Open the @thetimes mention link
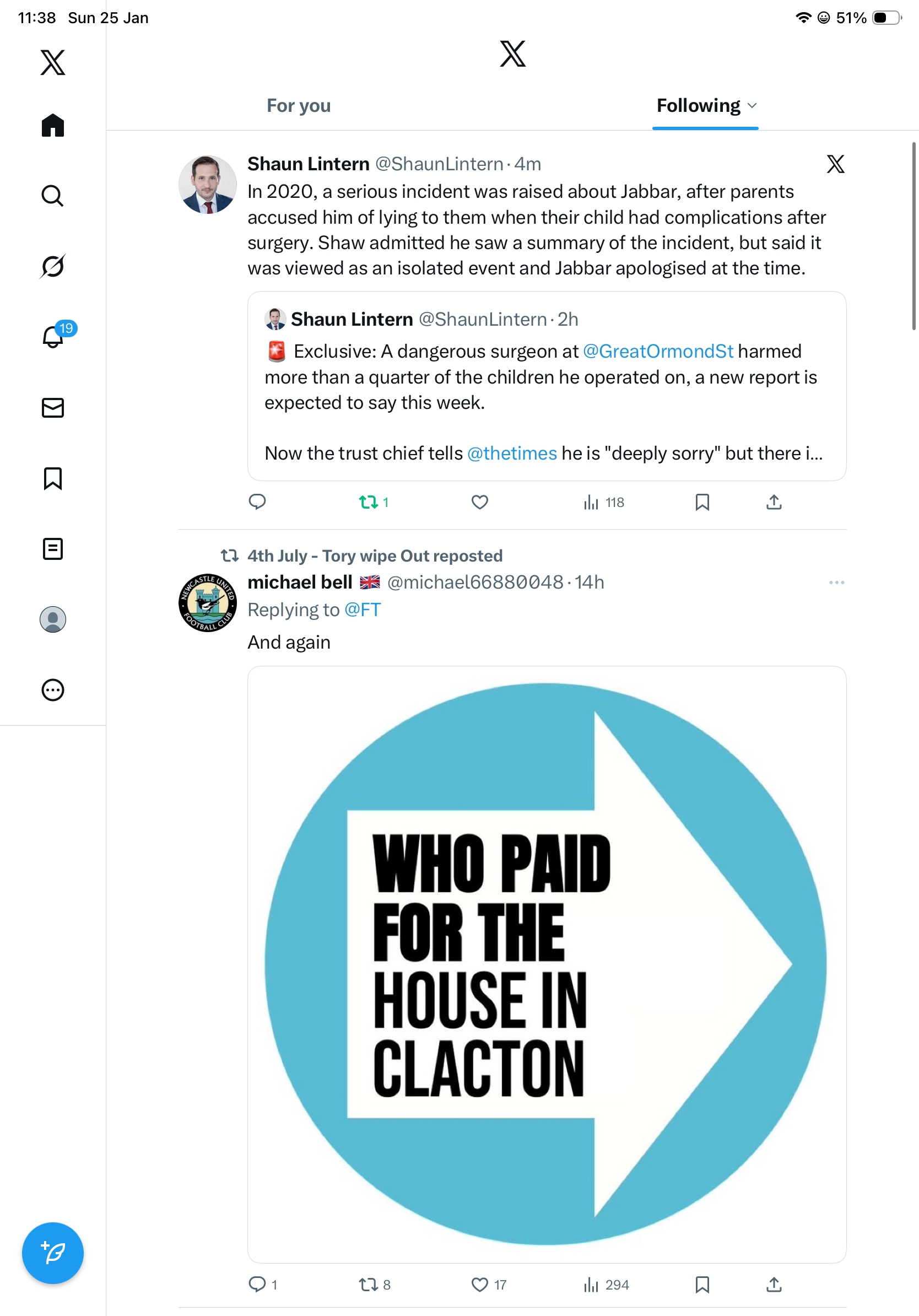This screenshot has width=919, height=1316. click(x=512, y=454)
